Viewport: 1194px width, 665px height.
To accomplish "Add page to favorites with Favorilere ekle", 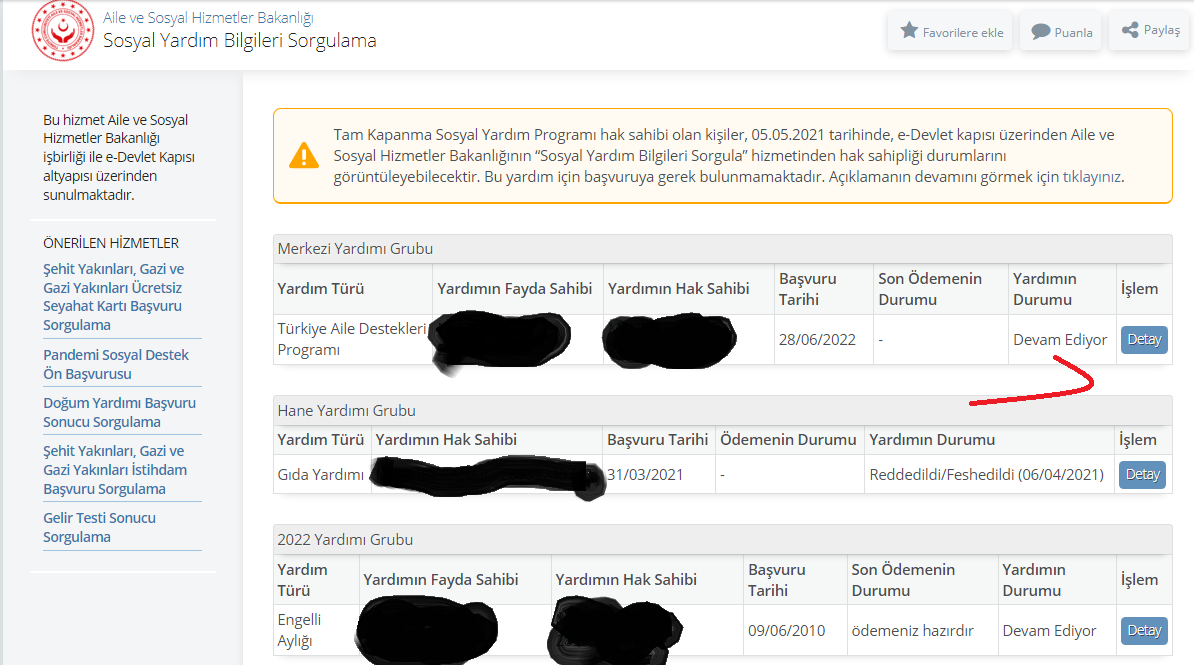I will pyautogui.click(x=950, y=32).
